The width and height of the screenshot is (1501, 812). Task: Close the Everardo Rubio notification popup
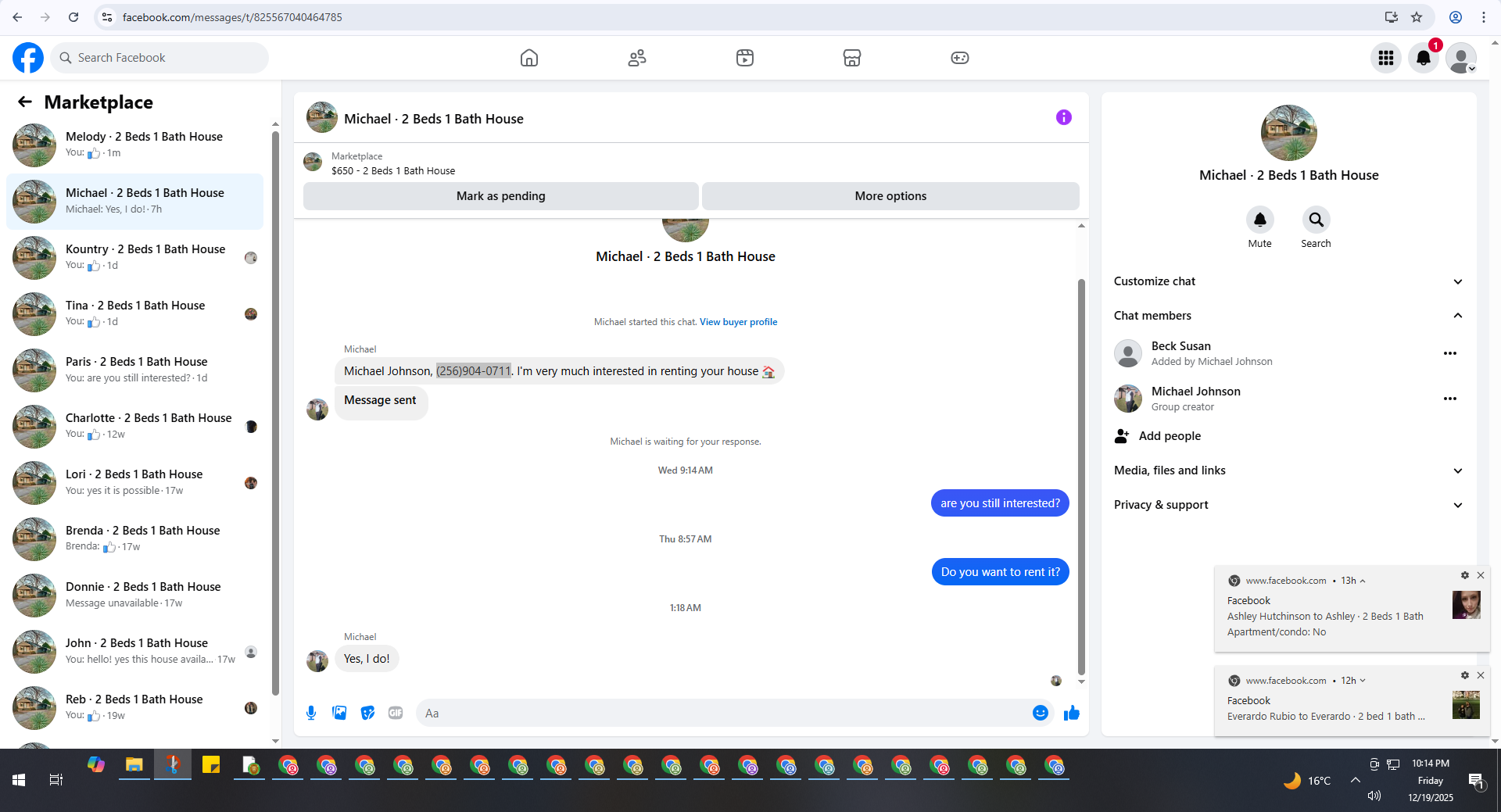coord(1480,675)
